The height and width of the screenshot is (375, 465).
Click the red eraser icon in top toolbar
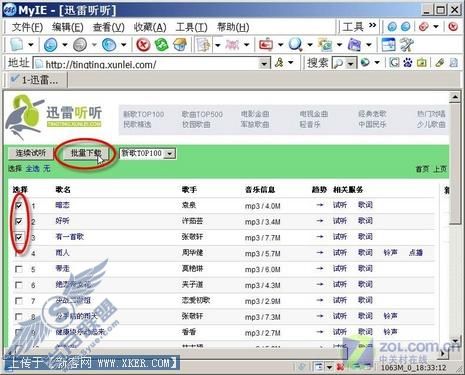(423, 27)
